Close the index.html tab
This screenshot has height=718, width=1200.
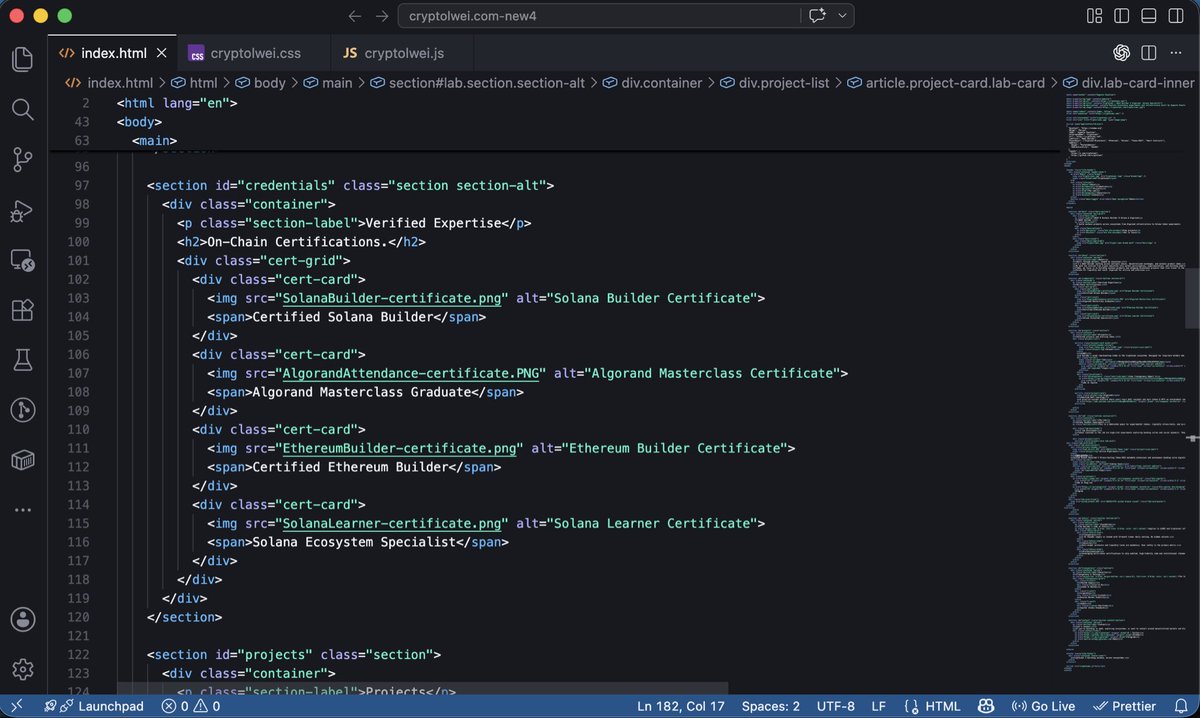tap(162, 52)
